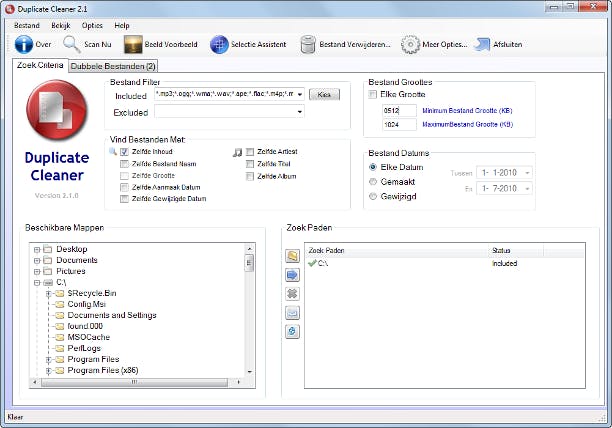Click the MSOCache folder icon

[59, 337]
